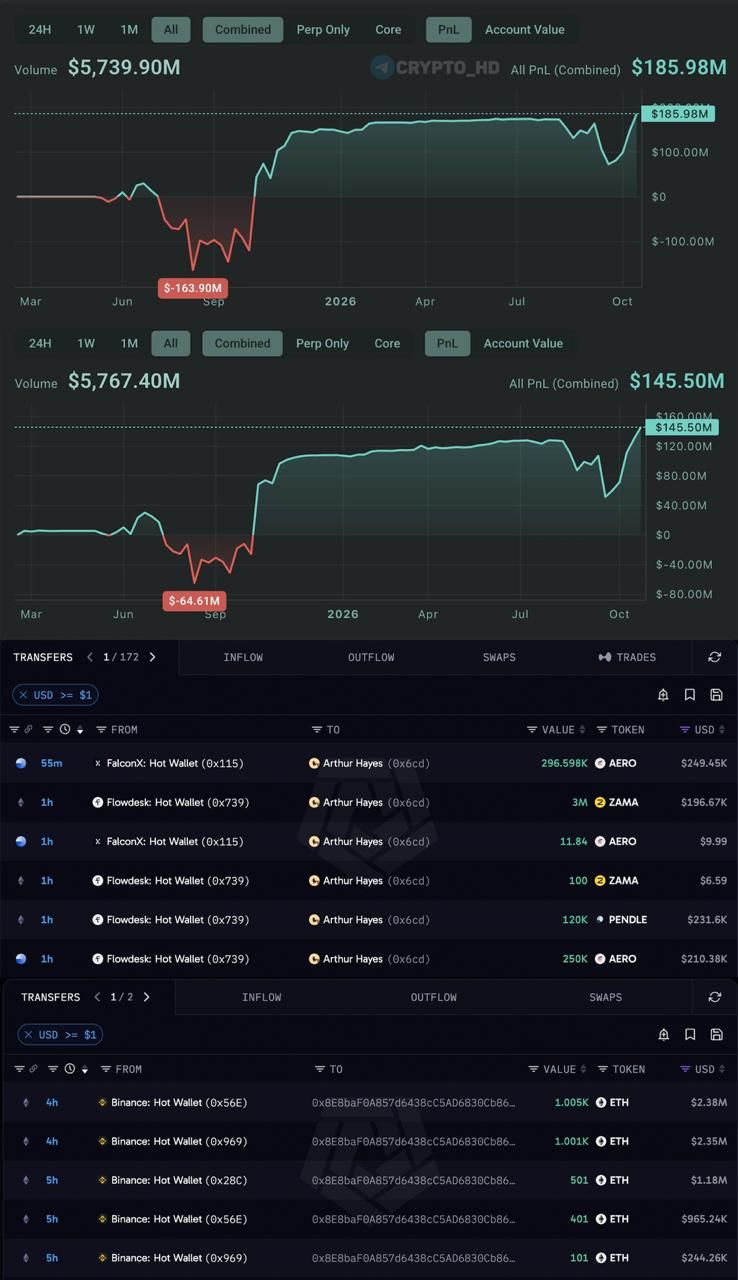
Task: Switch to Core on the $145.50M chart
Action: (387, 343)
